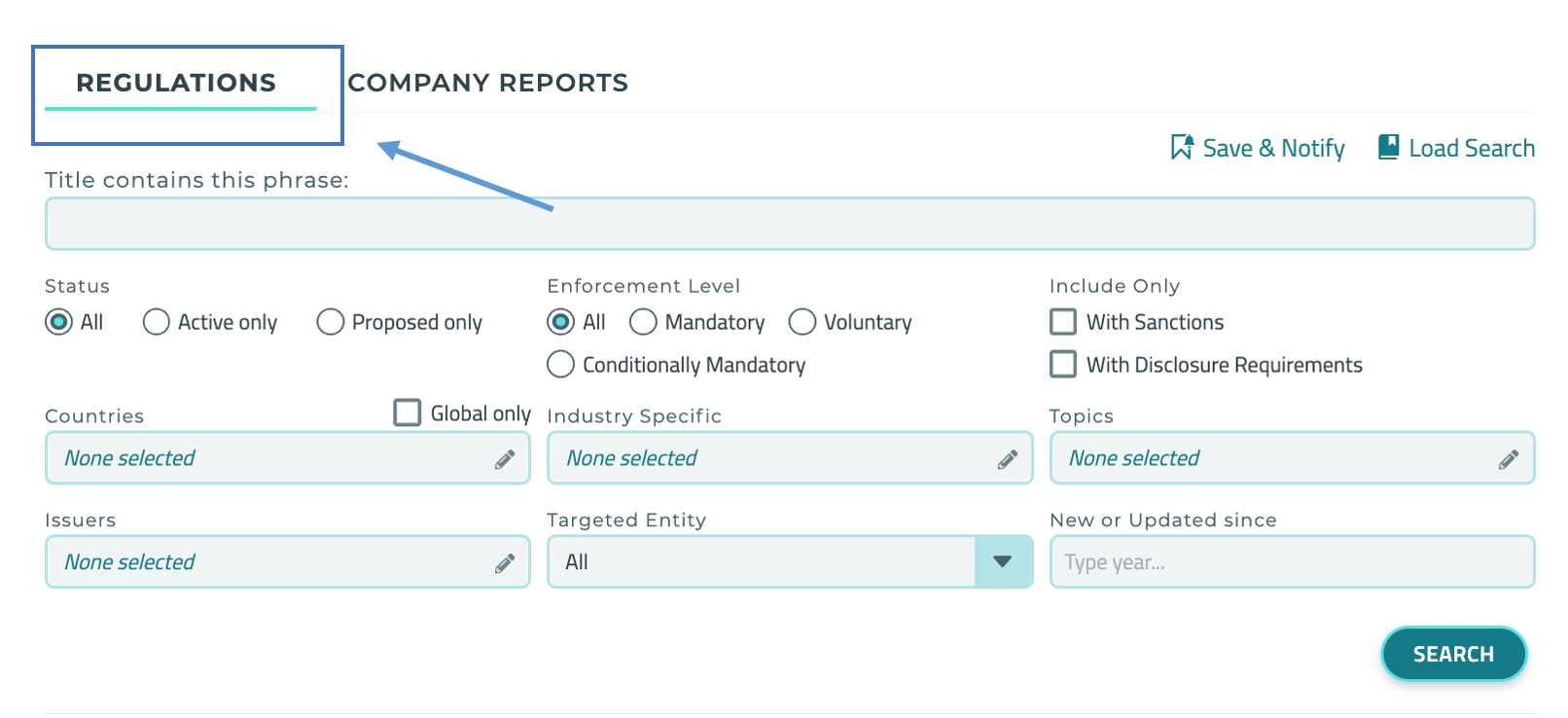
Task: Click the Save & Notify link
Action: click(x=1258, y=148)
